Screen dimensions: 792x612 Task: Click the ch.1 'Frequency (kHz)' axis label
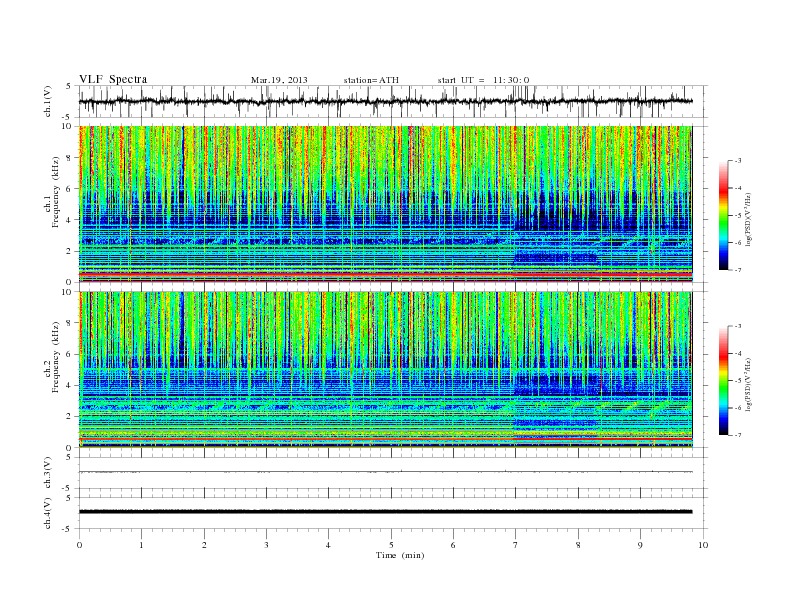[x=56, y=192]
